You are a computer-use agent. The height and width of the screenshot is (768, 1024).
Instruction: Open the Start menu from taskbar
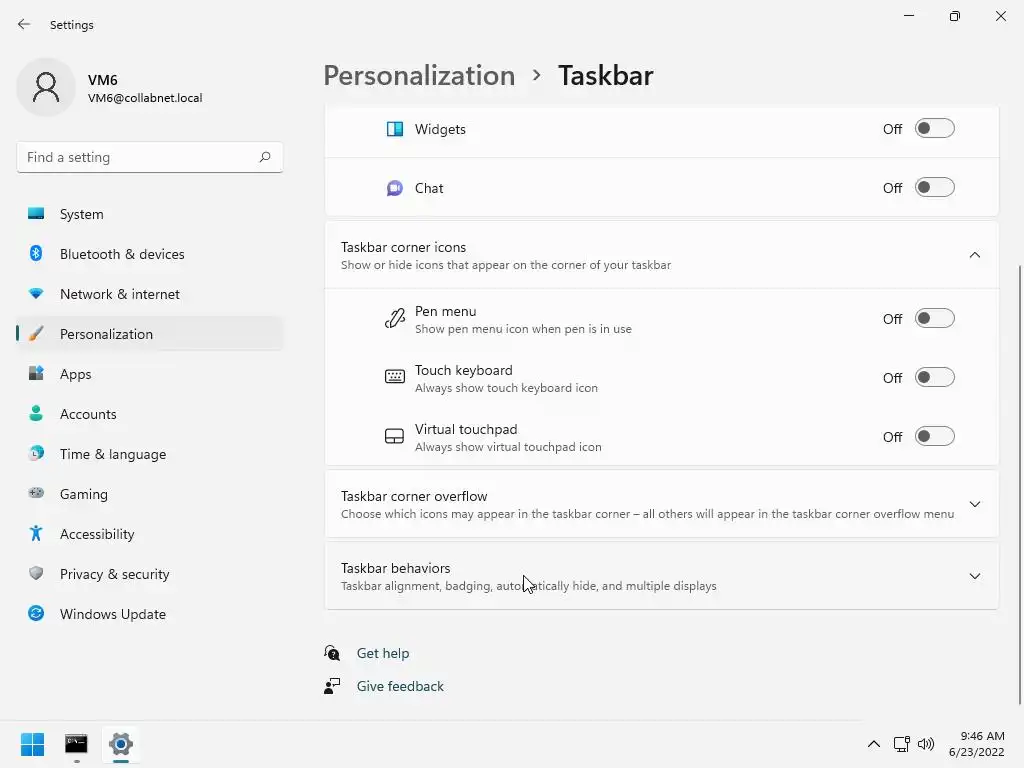click(32, 744)
